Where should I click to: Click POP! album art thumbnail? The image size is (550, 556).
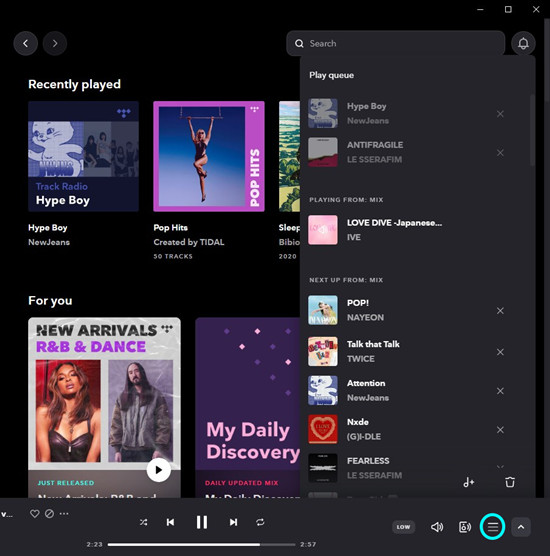point(323,310)
